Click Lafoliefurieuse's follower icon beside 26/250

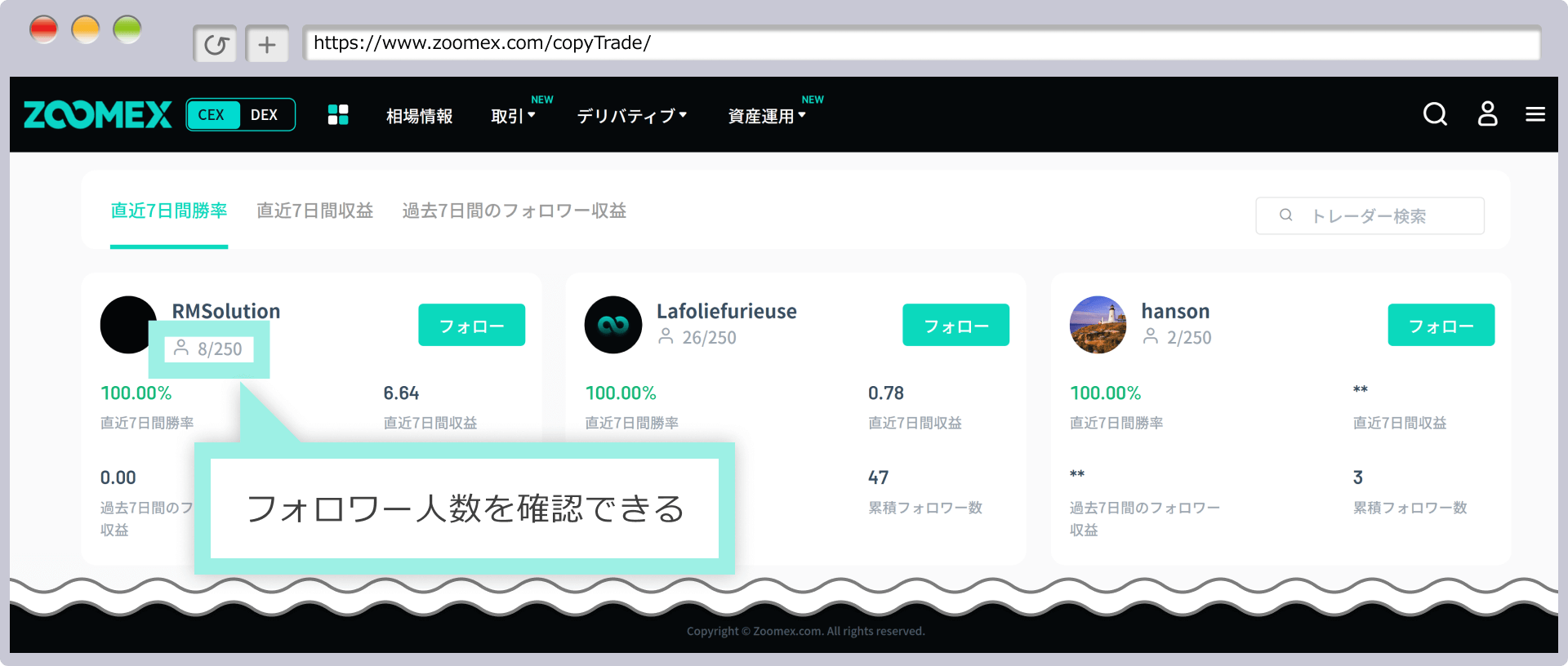click(666, 336)
